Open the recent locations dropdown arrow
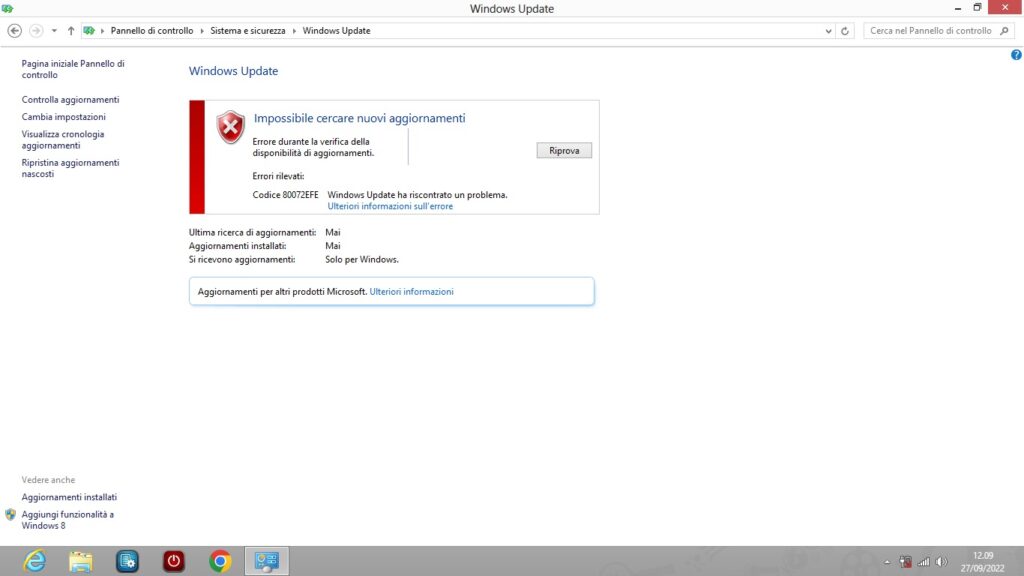Image resolution: width=1024 pixels, height=576 pixels. (54, 31)
